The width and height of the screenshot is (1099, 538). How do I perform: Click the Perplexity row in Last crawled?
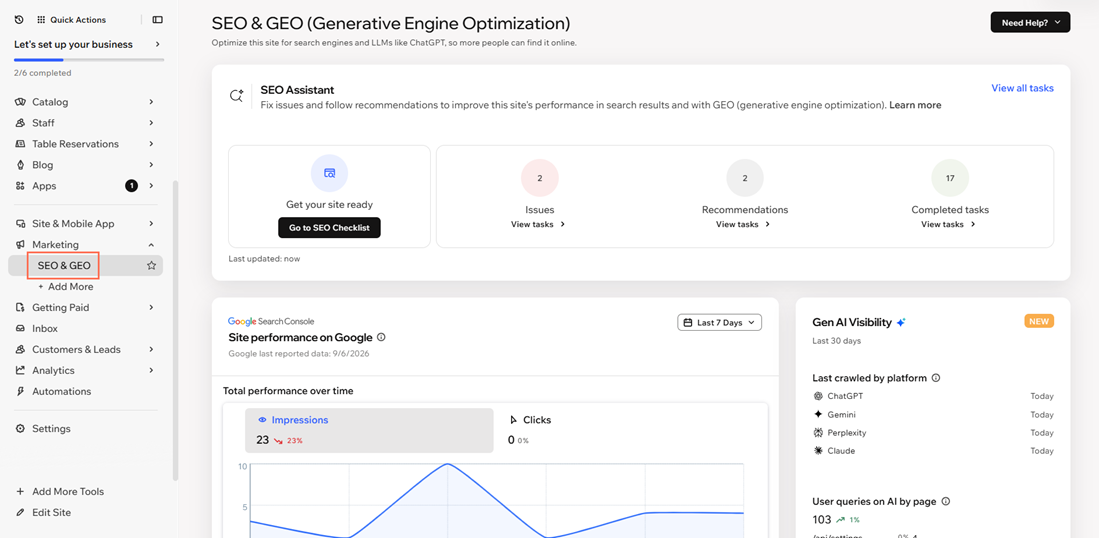pos(933,433)
